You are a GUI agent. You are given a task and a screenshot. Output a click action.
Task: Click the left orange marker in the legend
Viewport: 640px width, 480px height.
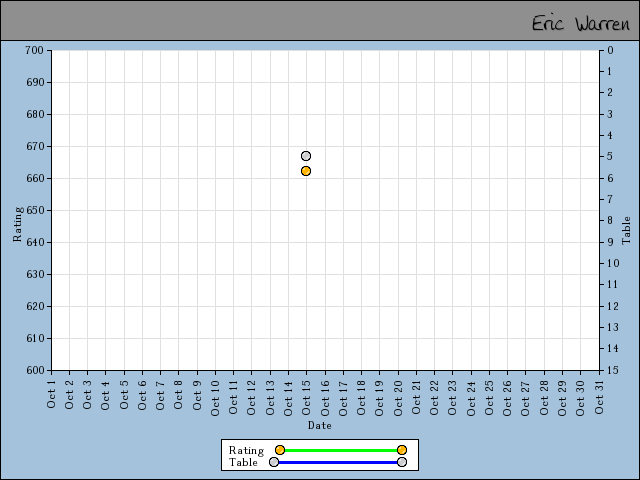click(280, 450)
